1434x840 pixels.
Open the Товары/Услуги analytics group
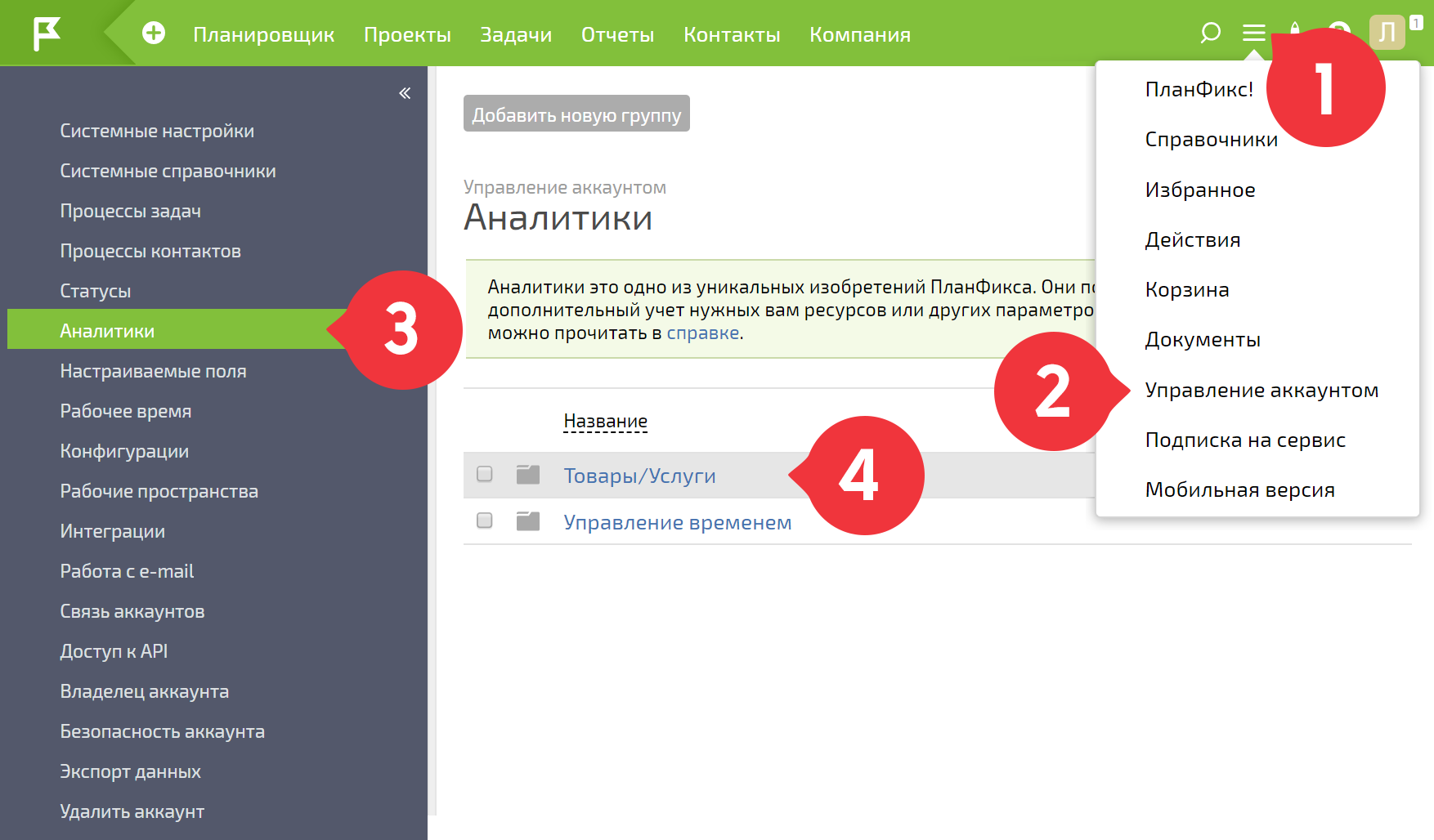click(639, 476)
